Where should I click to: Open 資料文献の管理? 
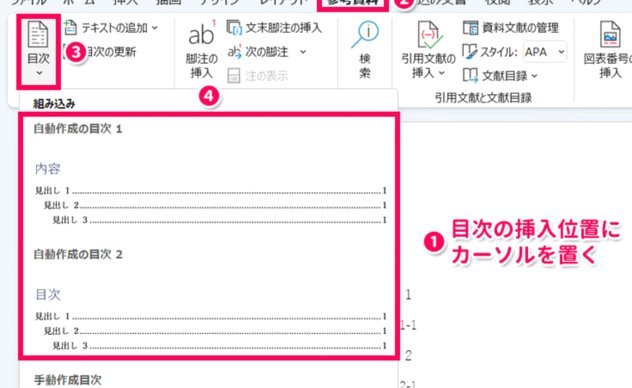tap(510, 27)
